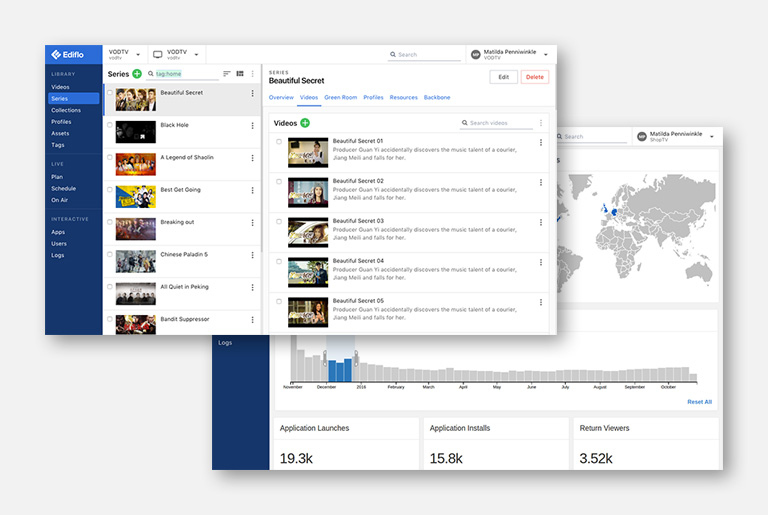Viewport: 768px width, 515px height.
Task: Open Beautiful Secret 01 video thumbnail
Action: tap(308, 152)
